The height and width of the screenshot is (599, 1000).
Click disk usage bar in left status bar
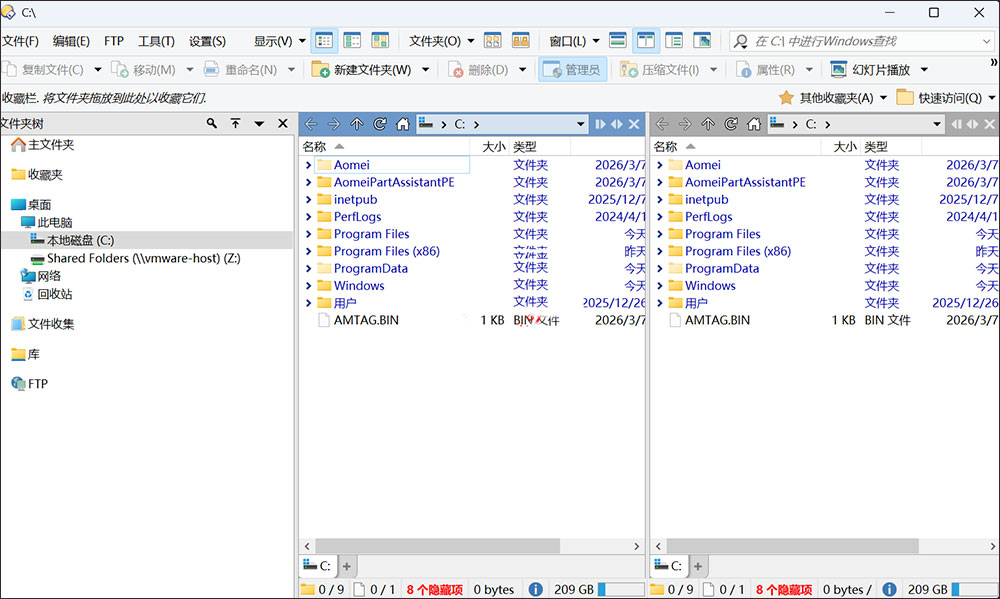tap(621, 589)
